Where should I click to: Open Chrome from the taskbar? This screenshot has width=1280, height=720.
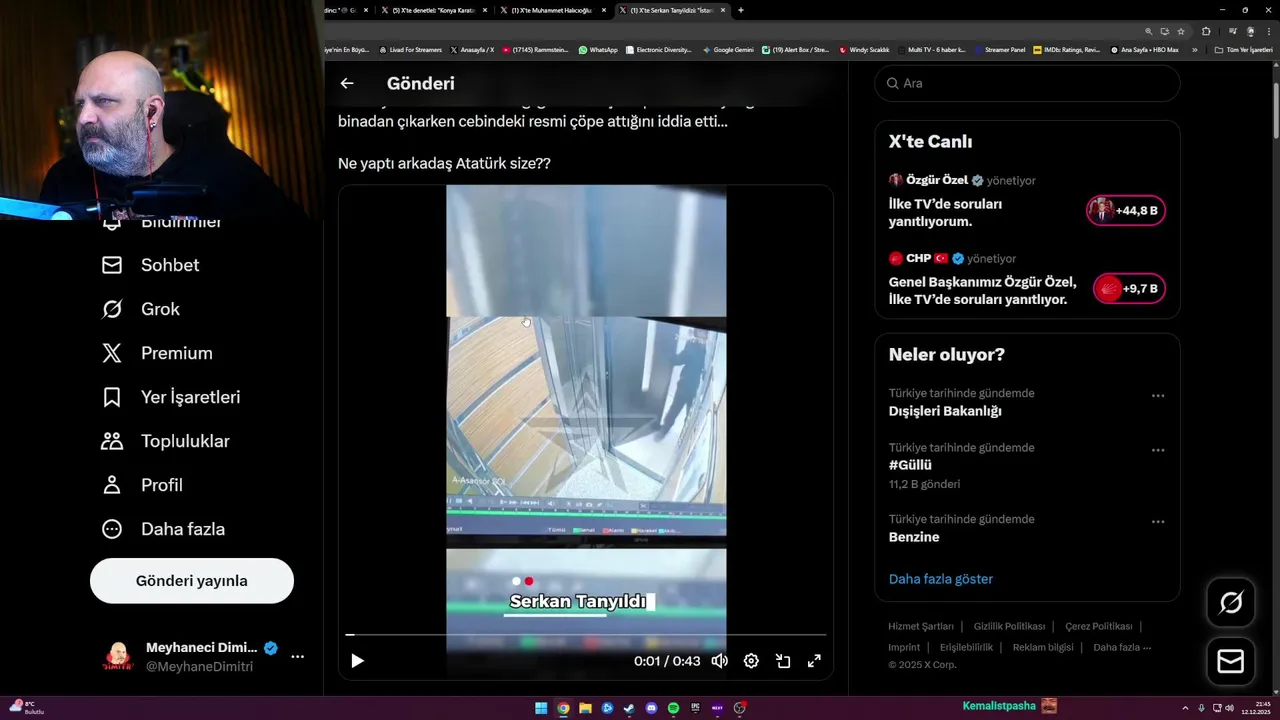(x=563, y=708)
